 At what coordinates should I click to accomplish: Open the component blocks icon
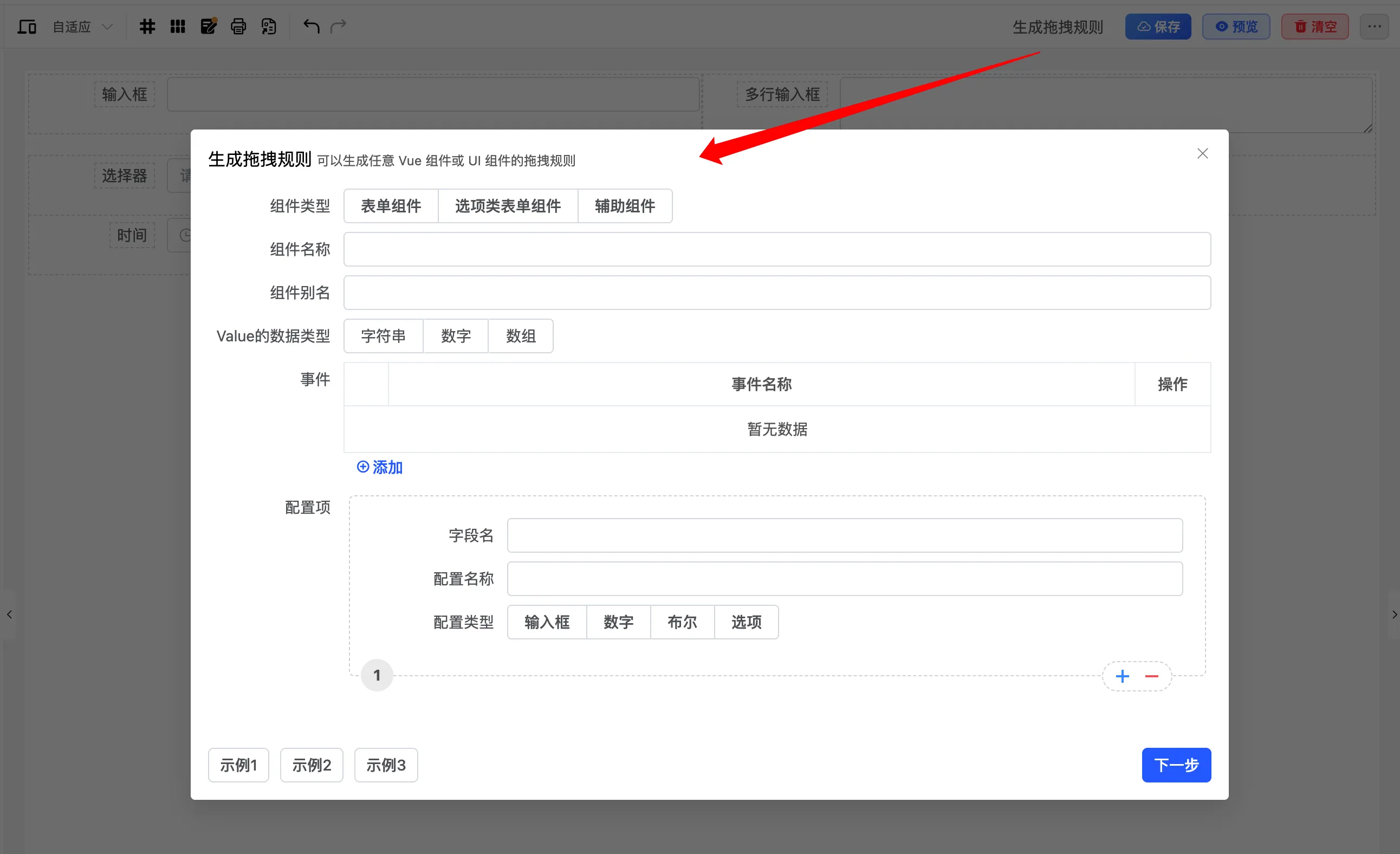click(x=178, y=26)
